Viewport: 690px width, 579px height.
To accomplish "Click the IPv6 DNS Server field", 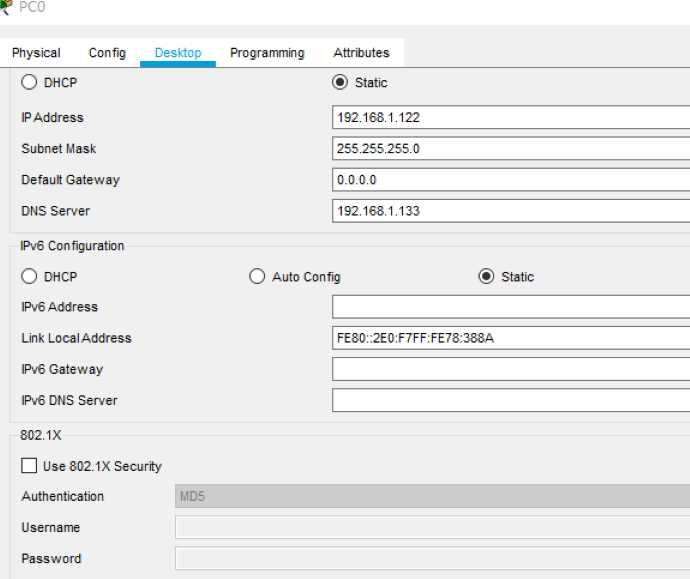I will point(511,400).
